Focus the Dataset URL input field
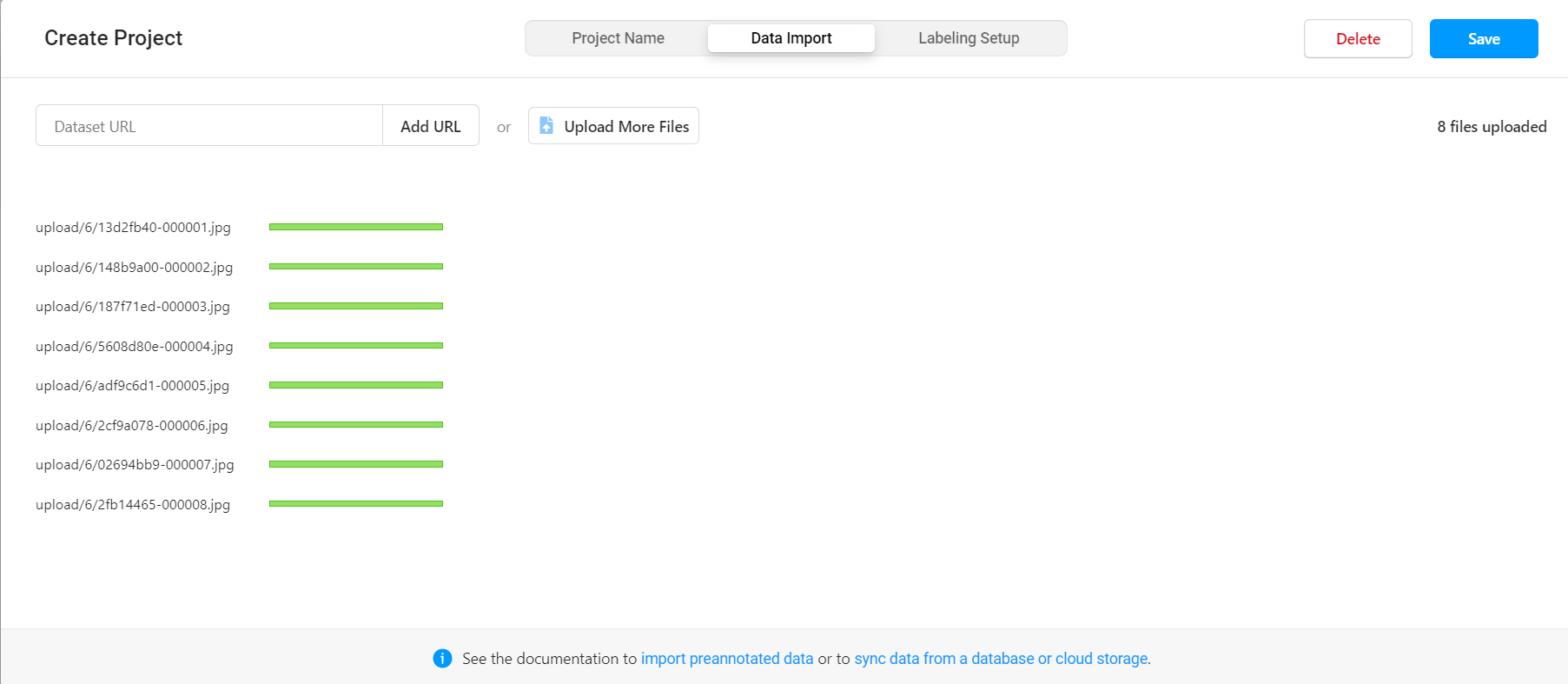1568x684 pixels. click(x=209, y=126)
